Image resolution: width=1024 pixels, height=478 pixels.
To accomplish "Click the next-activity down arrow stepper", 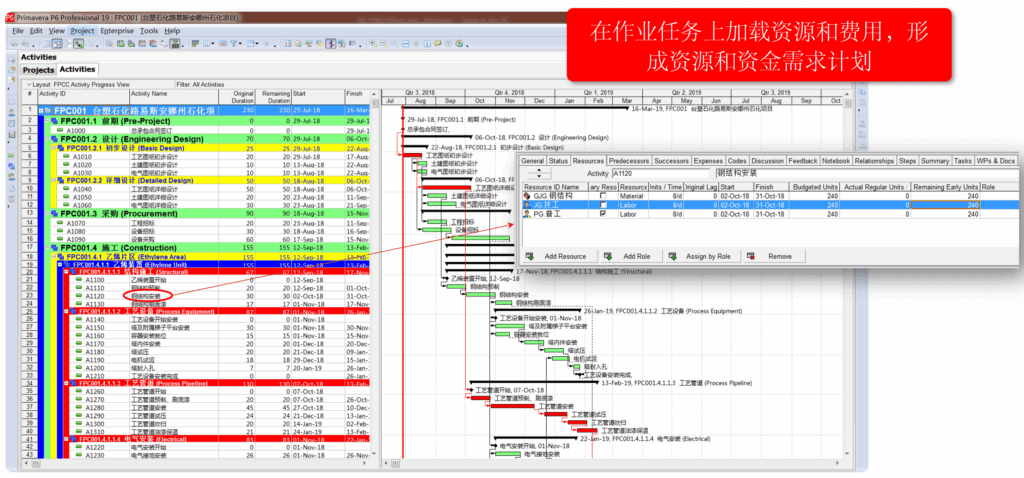I will pos(539,176).
